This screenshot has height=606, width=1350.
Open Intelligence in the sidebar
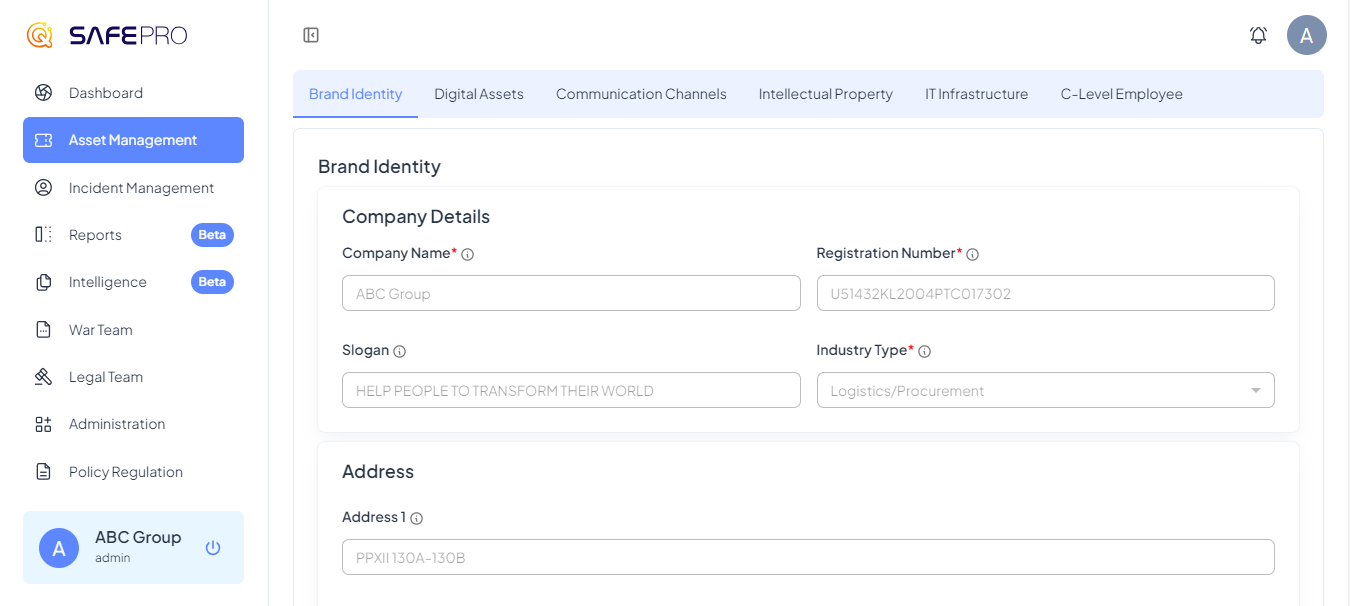[133, 282]
